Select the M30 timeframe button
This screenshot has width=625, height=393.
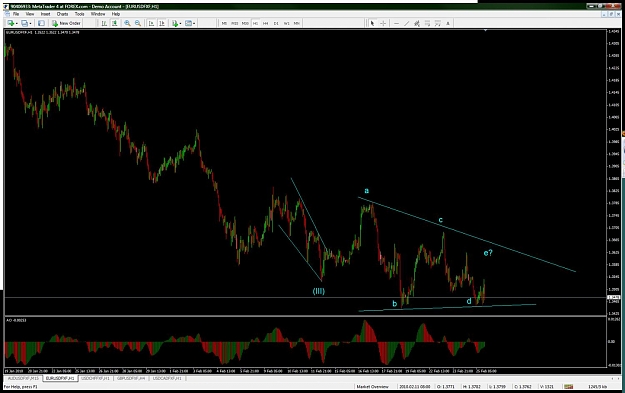[x=245, y=23]
